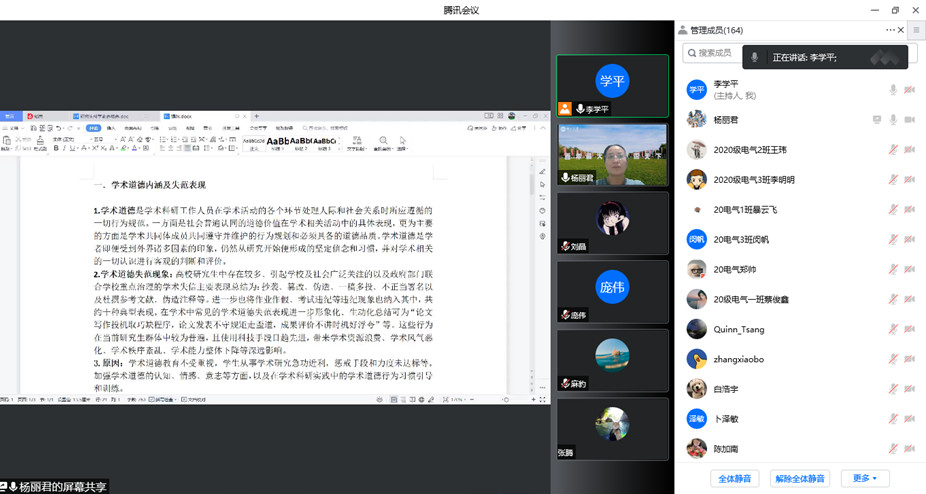This screenshot has height=494, width=926.
Task: Click disabled camera icon for 陈加南
Action: (910, 449)
